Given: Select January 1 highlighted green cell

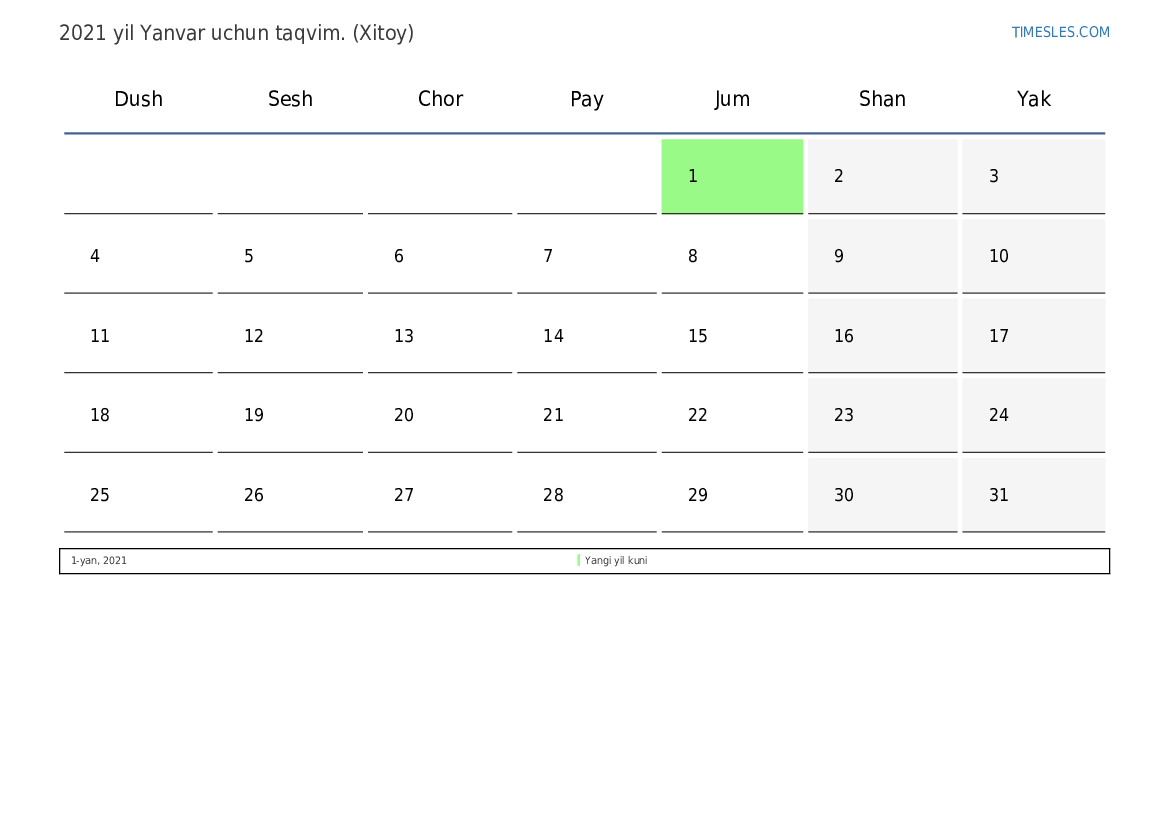Looking at the screenshot, I should pos(732,176).
